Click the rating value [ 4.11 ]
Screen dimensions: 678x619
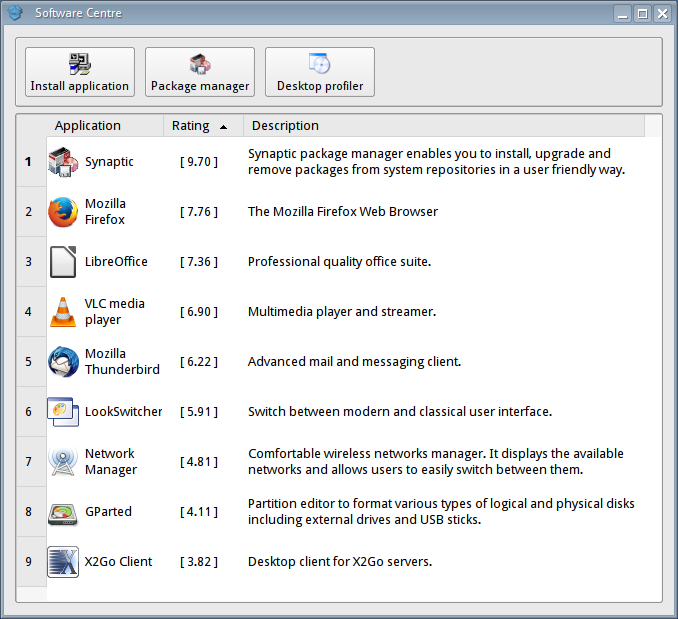click(x=199, y=512)
